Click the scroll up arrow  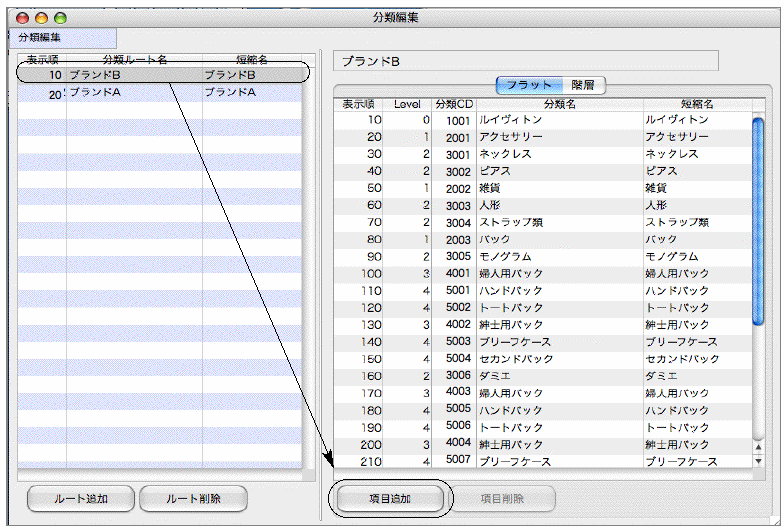[758, 448]
